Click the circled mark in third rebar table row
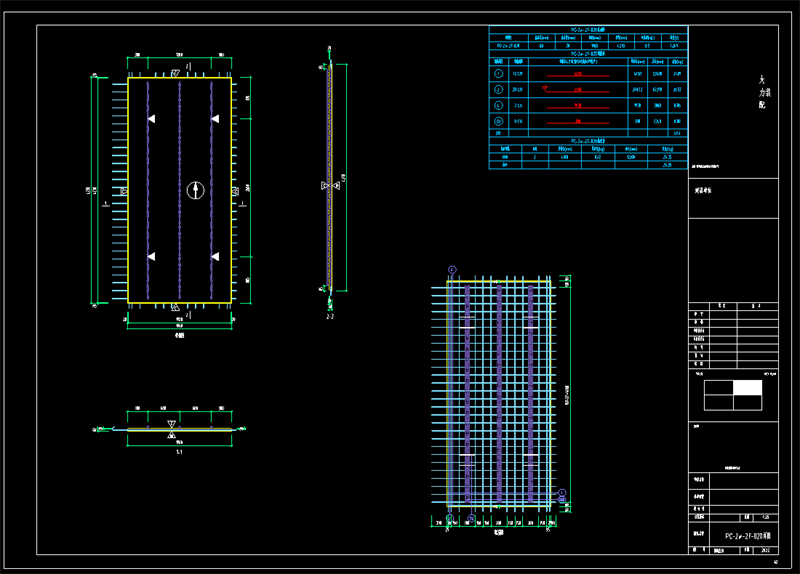 (x=498, y=105)
